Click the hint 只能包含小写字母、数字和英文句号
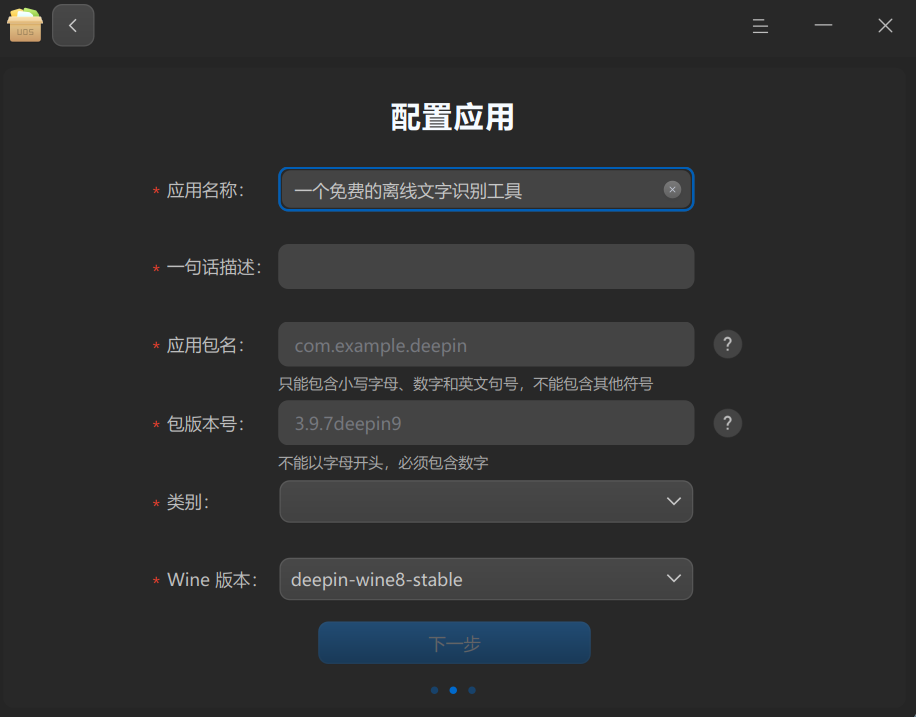 coord(466,384)
